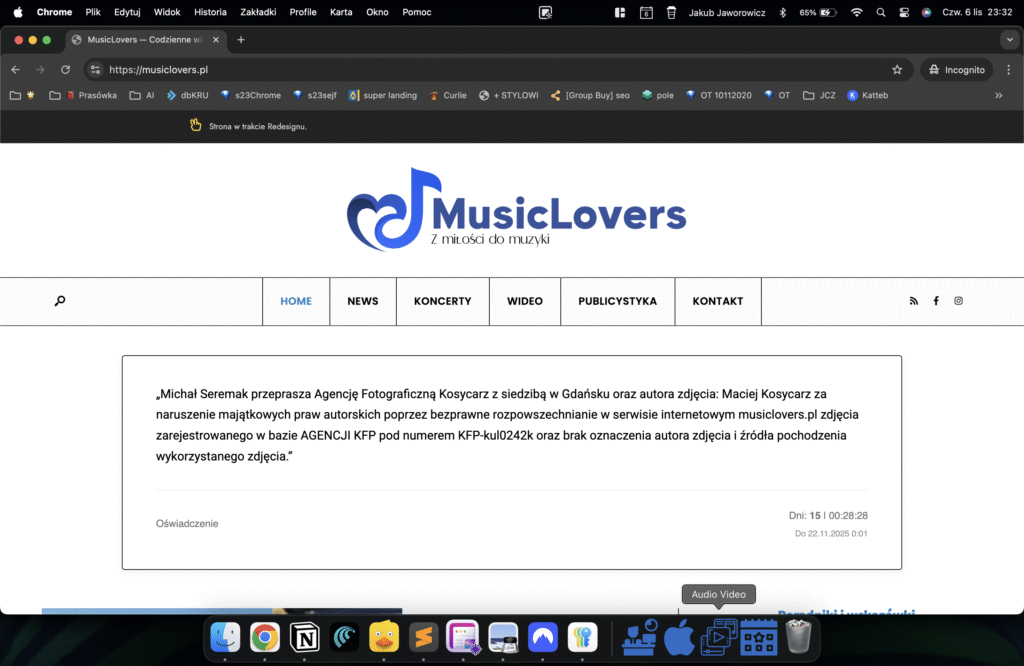Bookmark this page with the star icon
The image size is (1024, 666).
click(897, 70)
